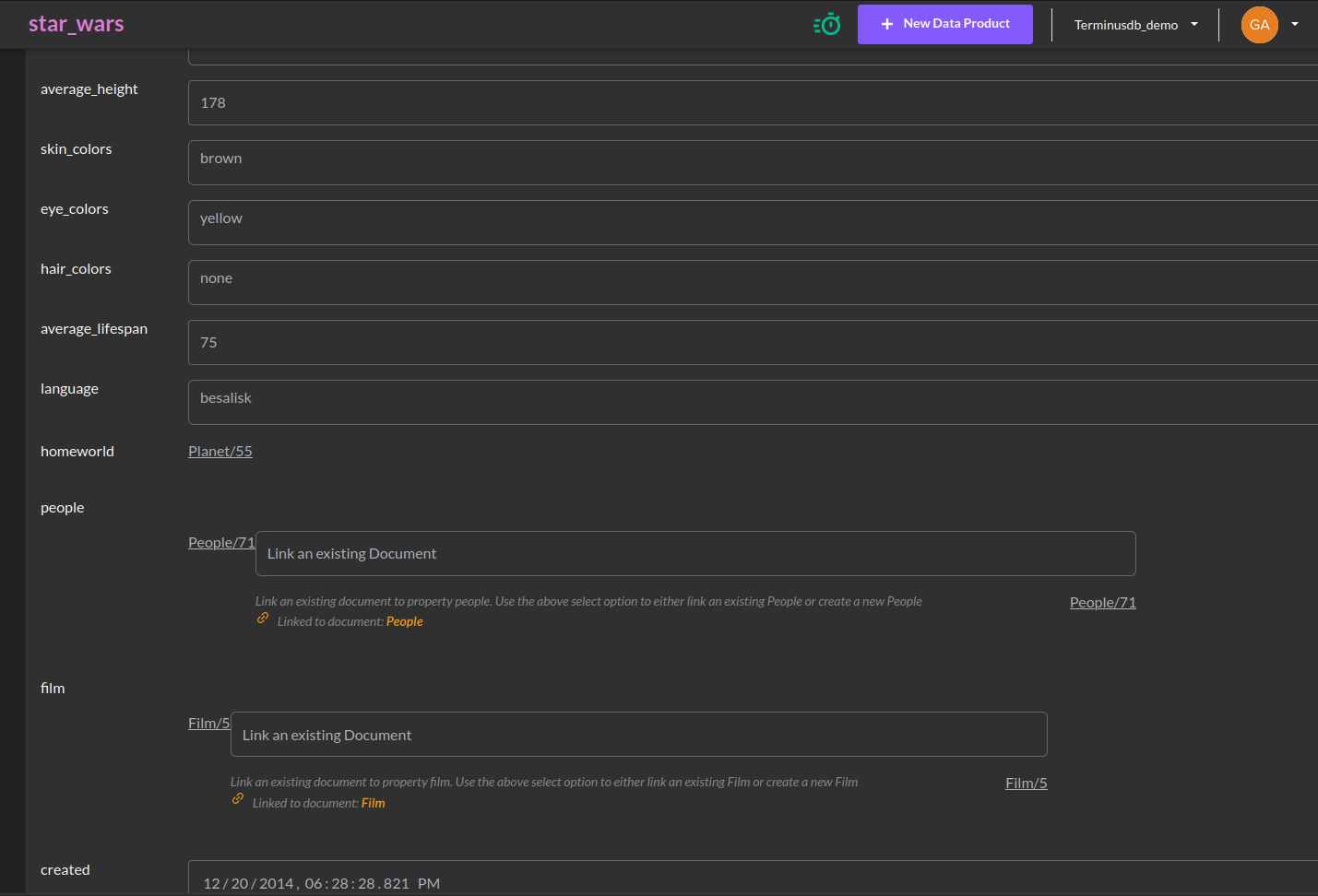Click the link chain icon beside 'Linked to document: Film'
The image size is (1318, 896).
238,800
